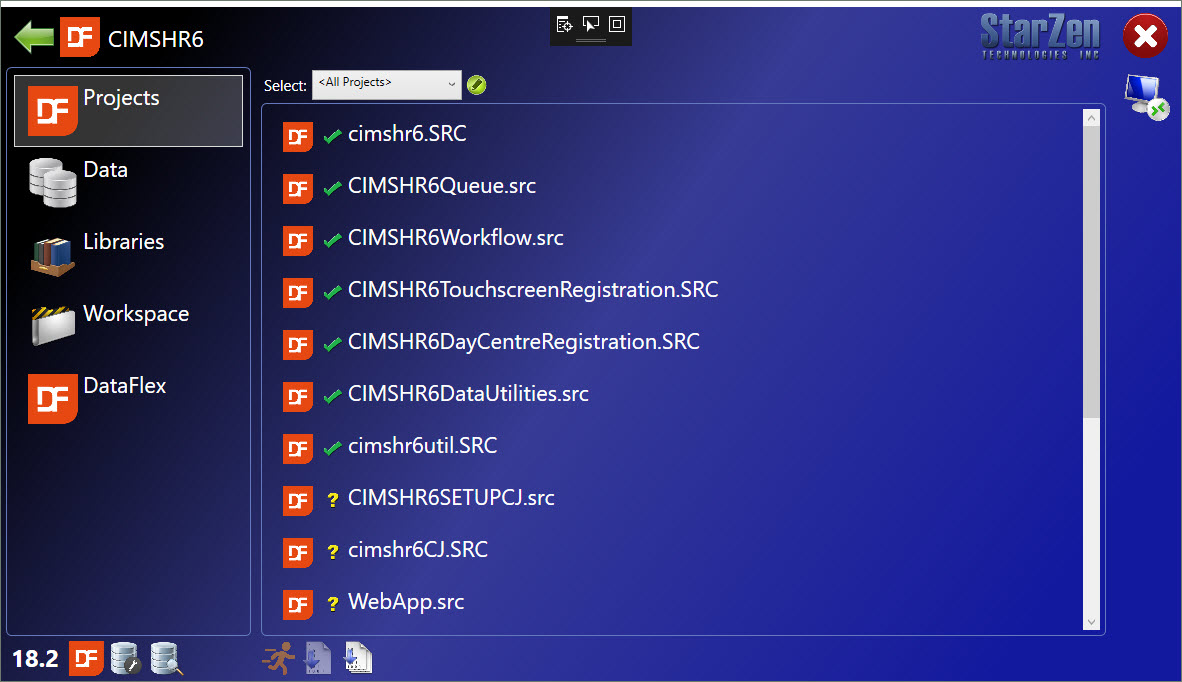Select project name WebApp.src
The image size is (1182, 682).
(x=406, y=602)
